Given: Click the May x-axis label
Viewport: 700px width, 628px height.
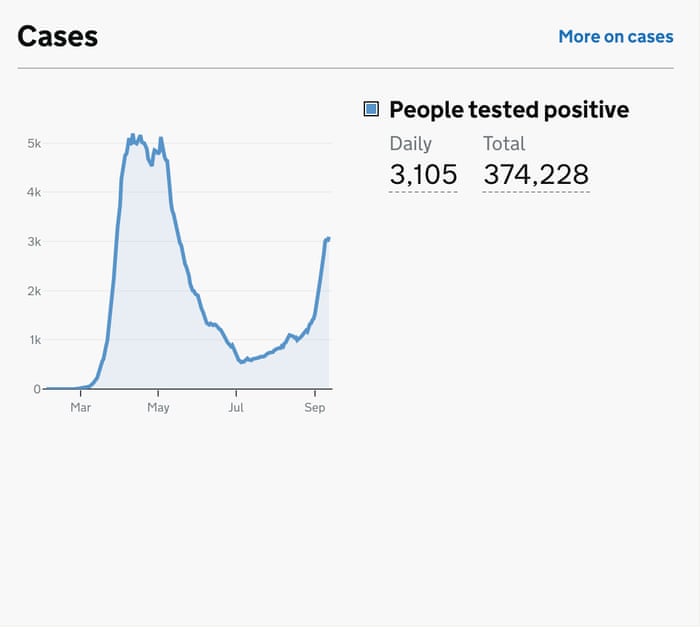Looking at the screenshot, I should coord(158,407).
